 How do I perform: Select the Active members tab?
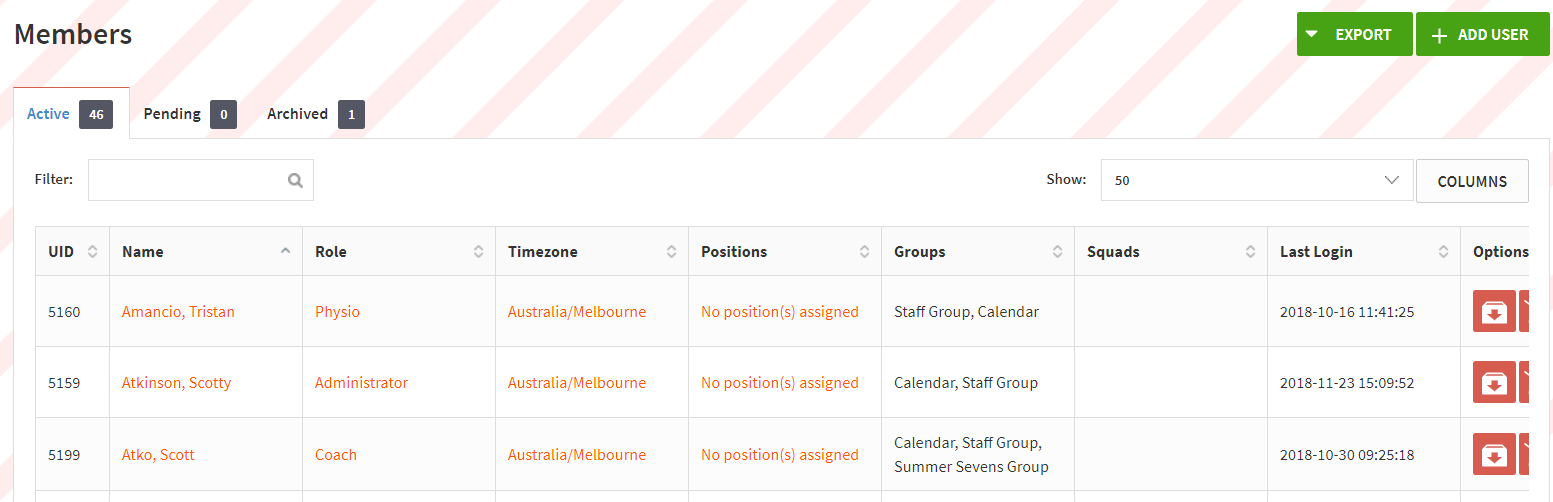point(70,114)
